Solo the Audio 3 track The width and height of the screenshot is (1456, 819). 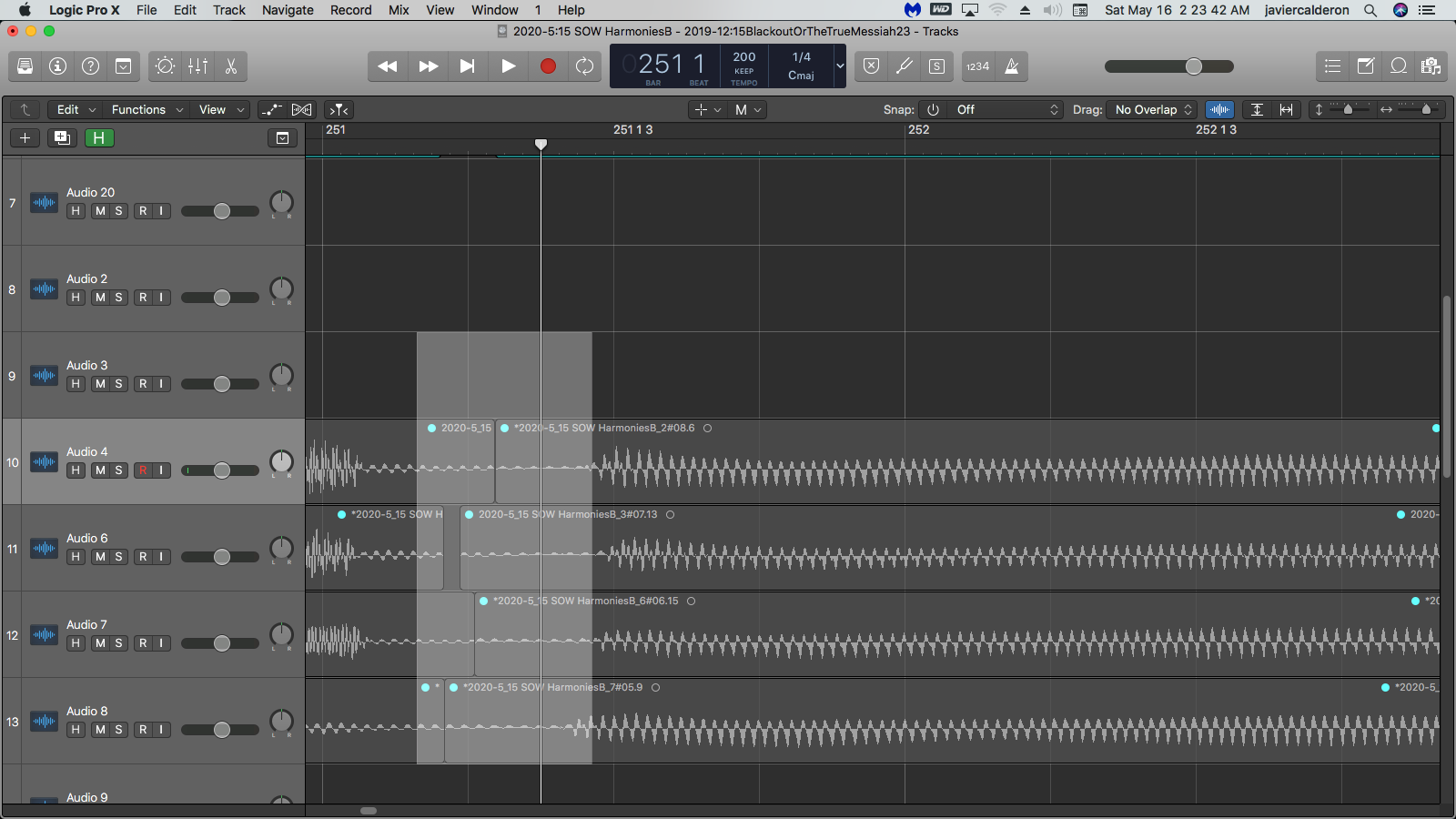point(118,384)
